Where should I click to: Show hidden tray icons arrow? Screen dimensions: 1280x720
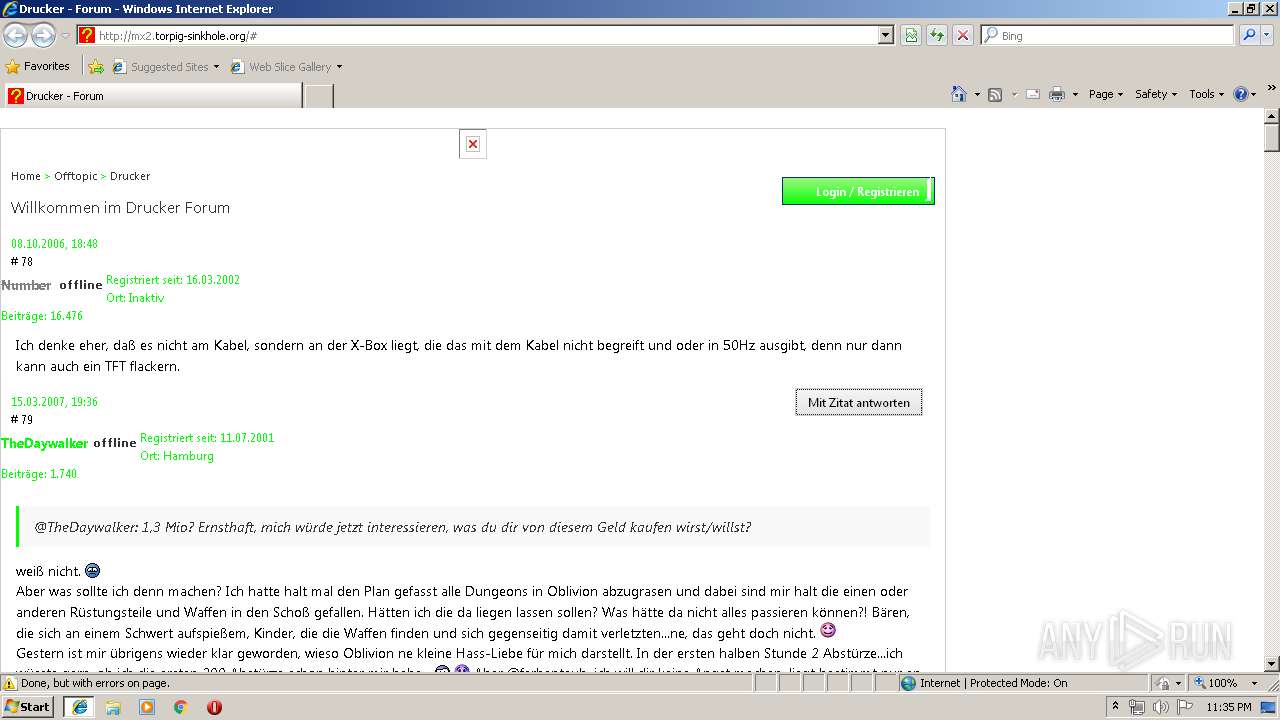(1116, 707)
